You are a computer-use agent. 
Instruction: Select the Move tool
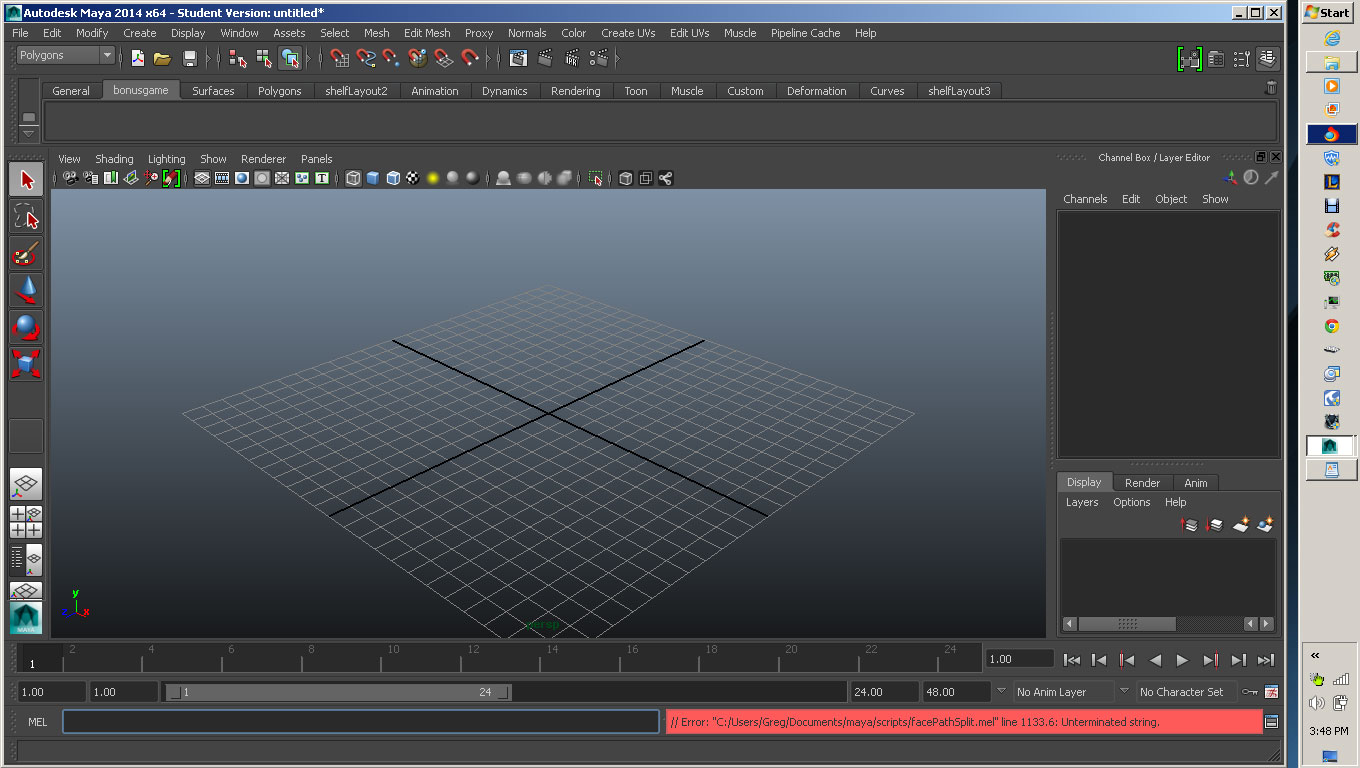coord(25,289)
